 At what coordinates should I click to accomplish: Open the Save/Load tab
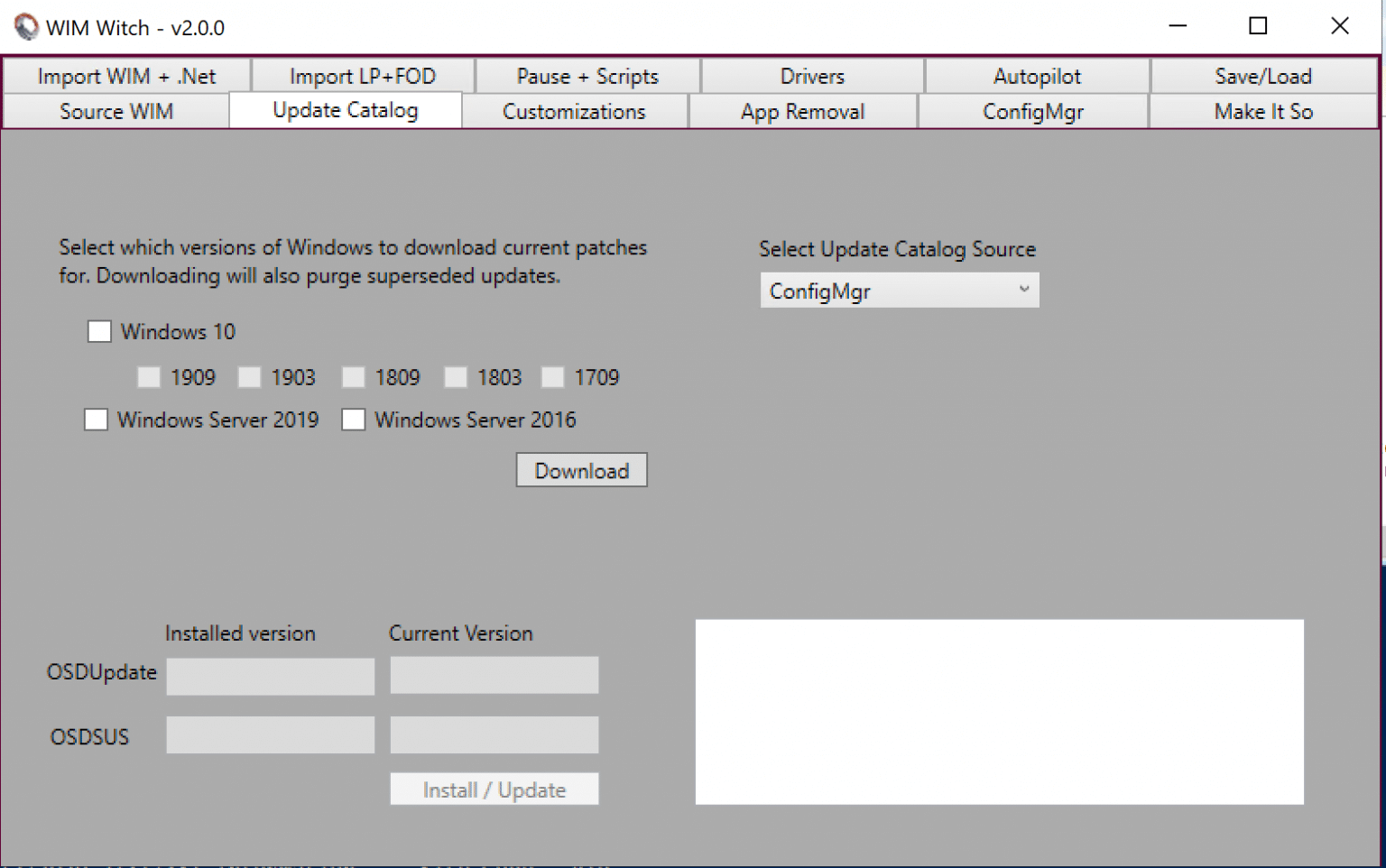pos(1262,77)
